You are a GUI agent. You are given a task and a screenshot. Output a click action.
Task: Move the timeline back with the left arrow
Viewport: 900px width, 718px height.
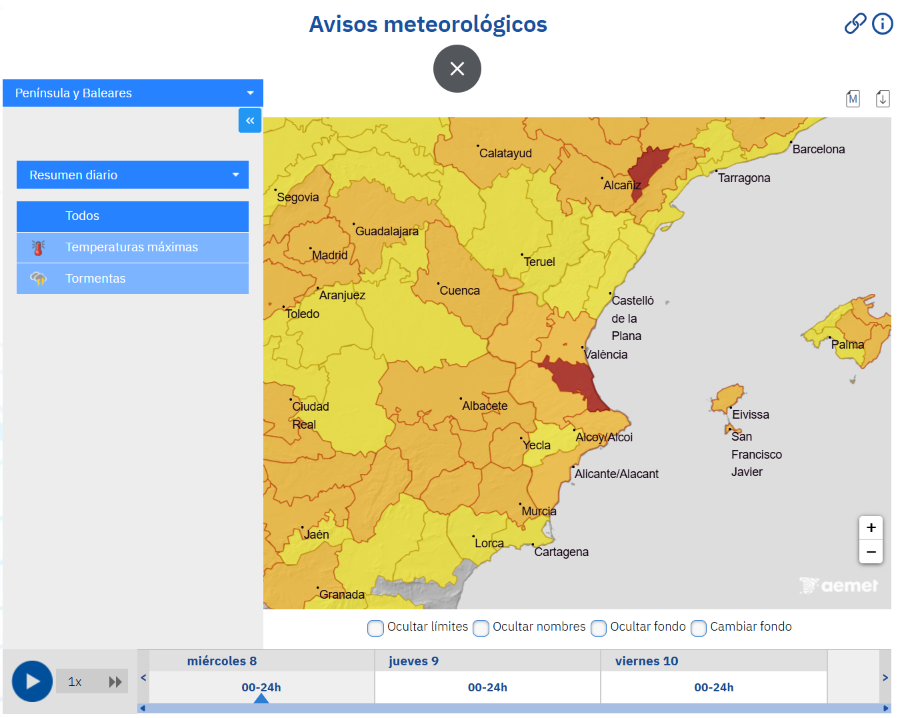143,678
